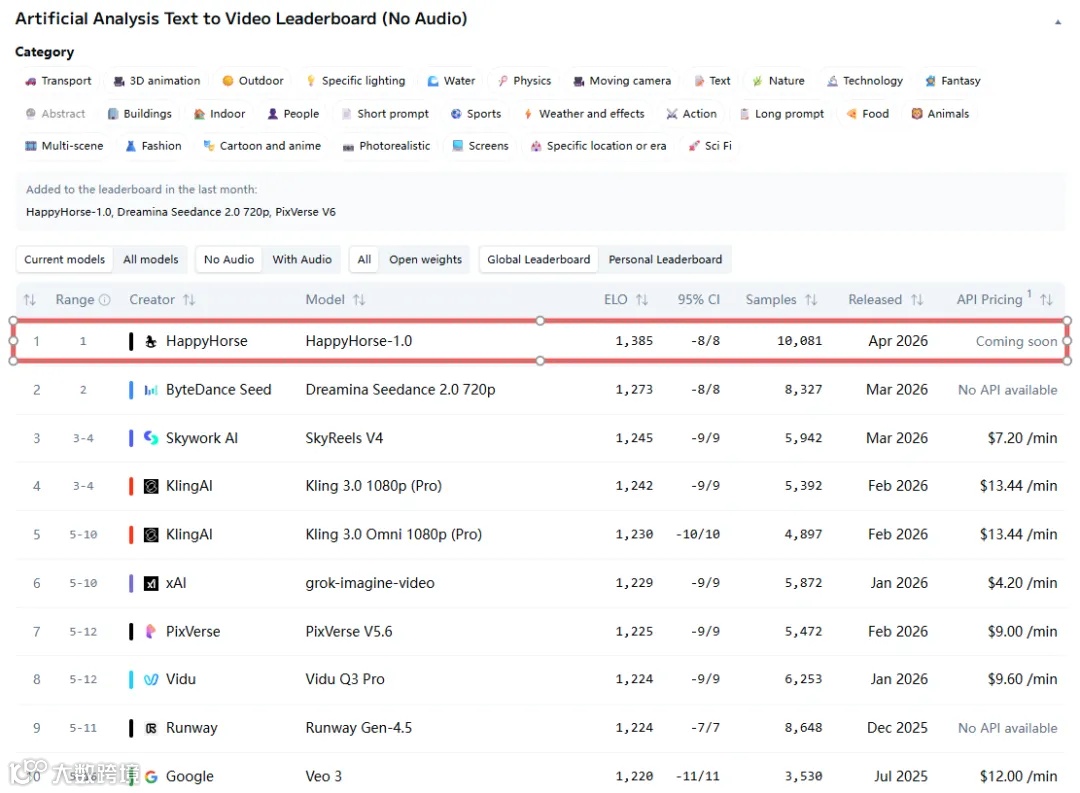Pick the Sci Fi category

pos(711,146)
